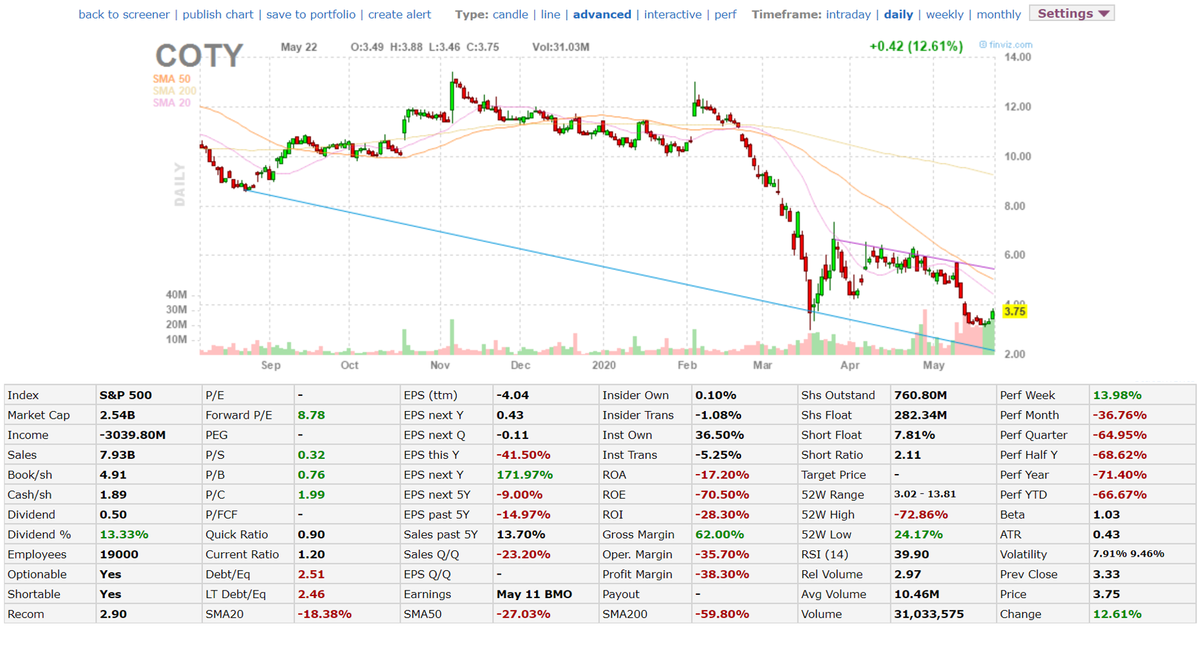The image size is (1200, 656).
Task: Click the Perf YTD value -66.67%
Action: tap(1119, 495)
